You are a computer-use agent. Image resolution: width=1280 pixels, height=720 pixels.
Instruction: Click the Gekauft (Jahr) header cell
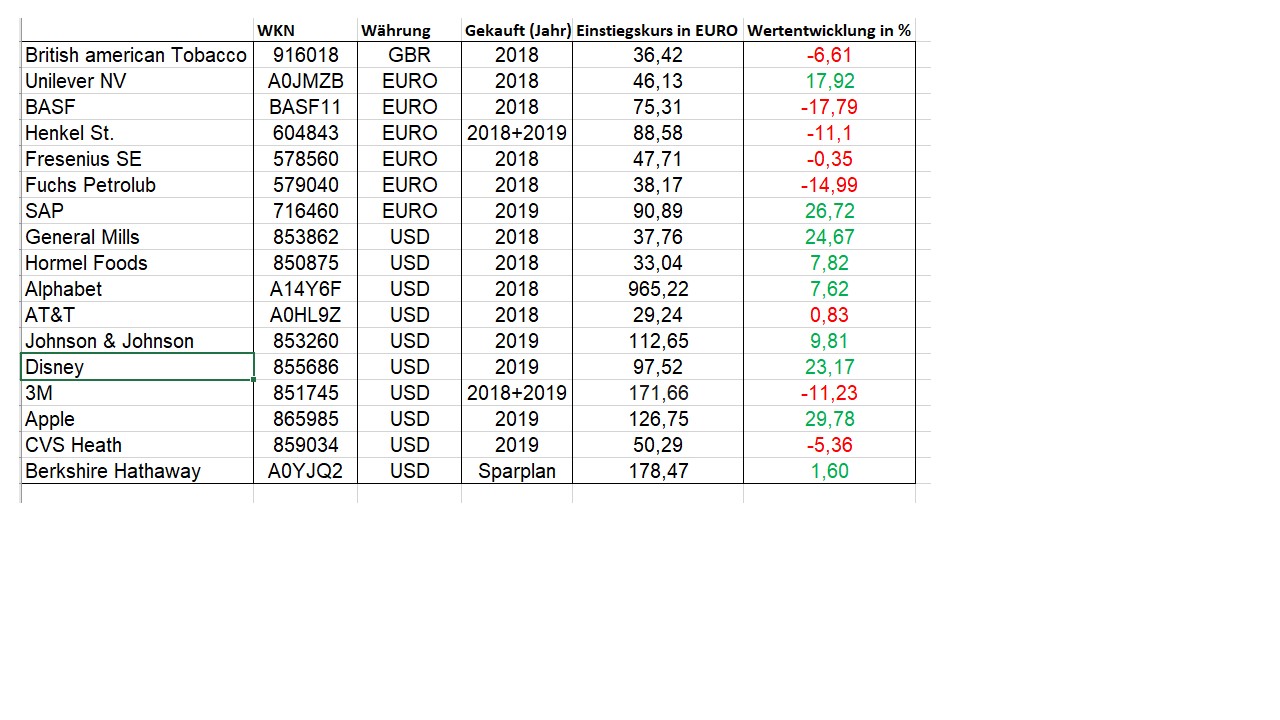coord(517,31)
